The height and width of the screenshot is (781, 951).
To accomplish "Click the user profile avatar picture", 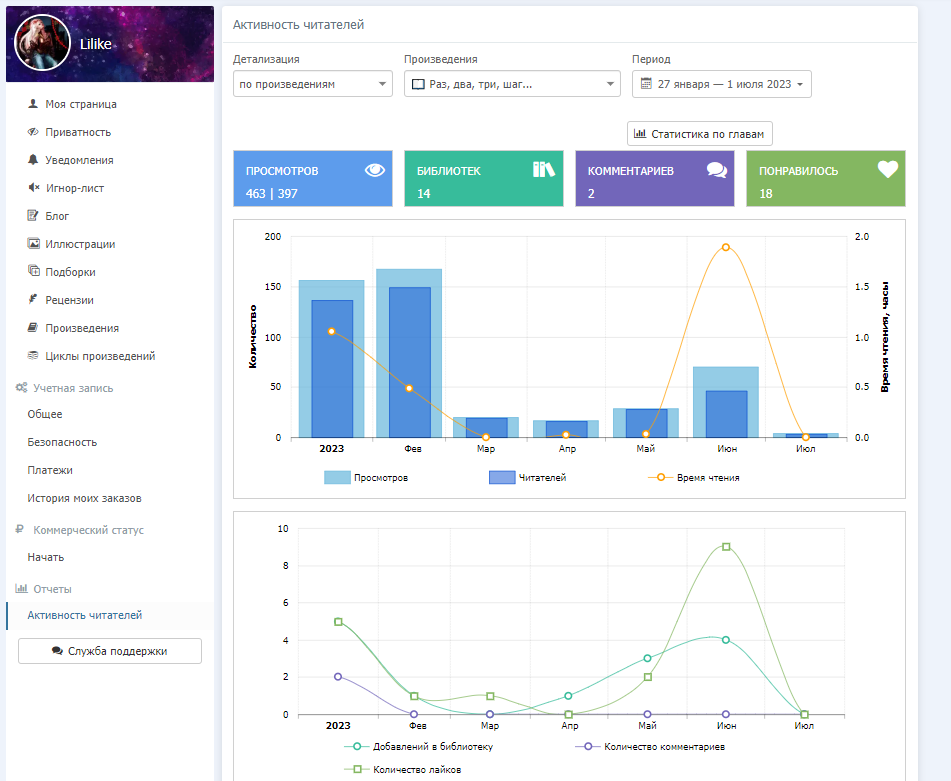I will [42, 43].
